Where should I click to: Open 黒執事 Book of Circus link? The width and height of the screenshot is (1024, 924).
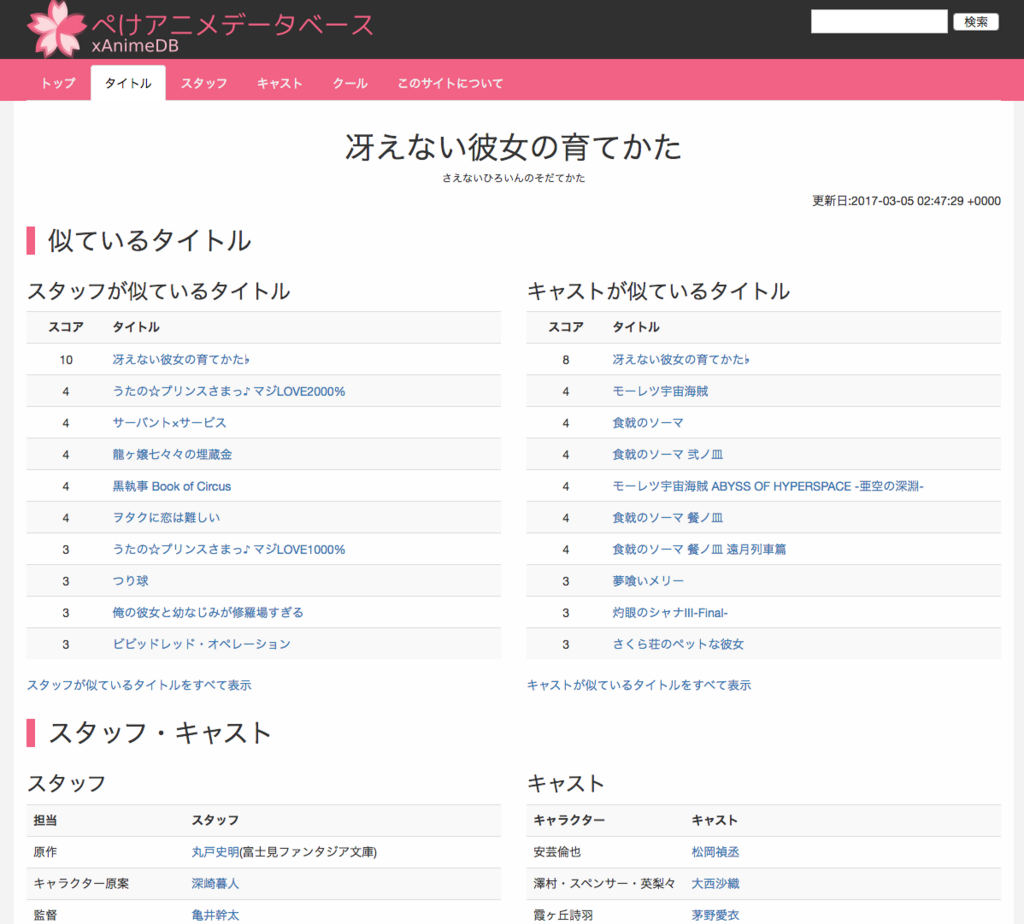coord(171,486)
